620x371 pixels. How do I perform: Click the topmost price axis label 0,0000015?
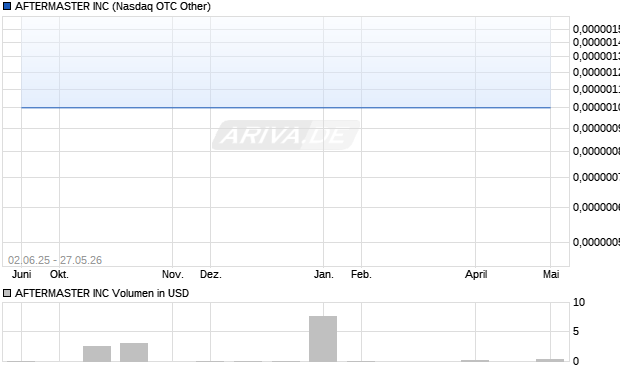click(x=596, y=29)
